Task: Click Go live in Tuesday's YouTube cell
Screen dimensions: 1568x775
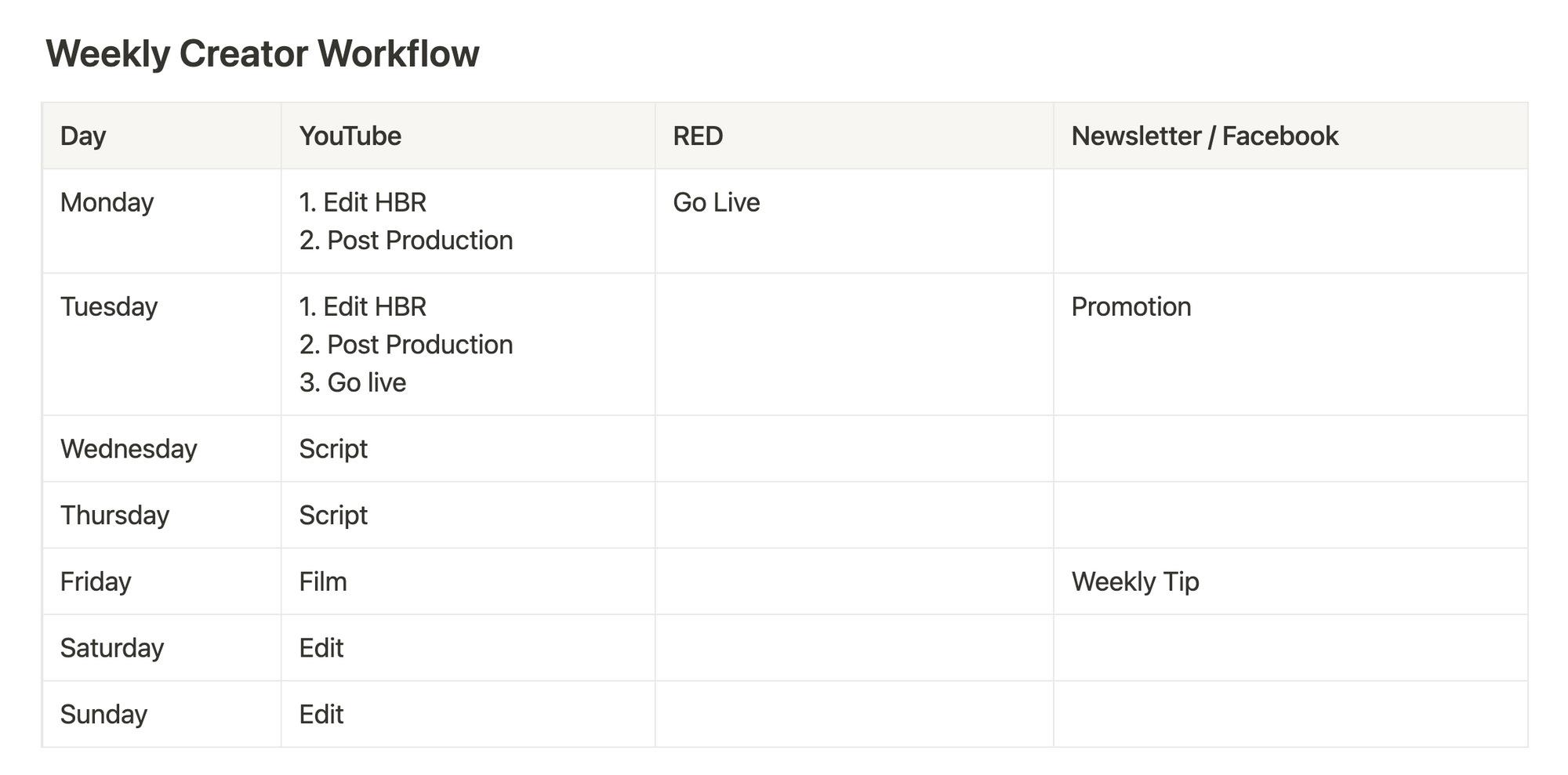Action: 367,382
